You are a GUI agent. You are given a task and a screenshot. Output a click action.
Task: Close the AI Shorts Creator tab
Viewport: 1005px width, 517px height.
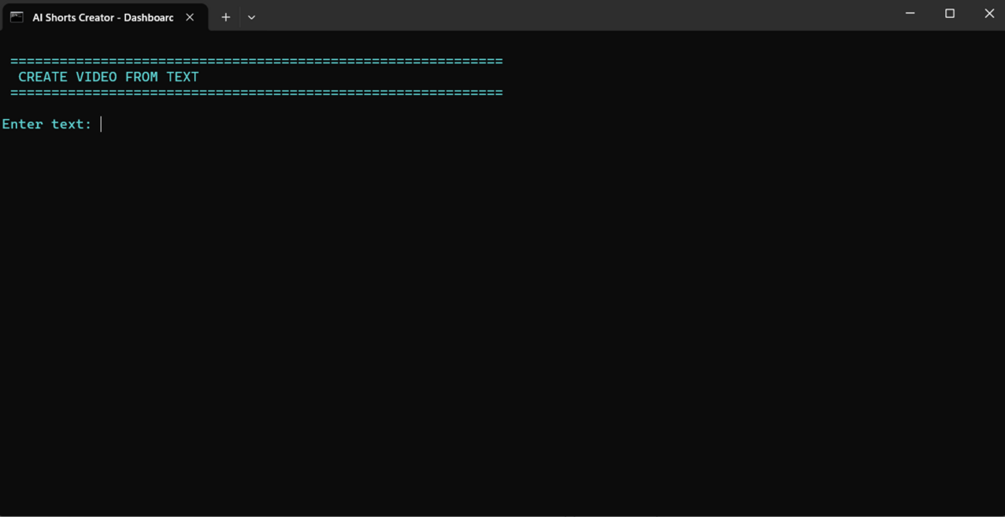pos(190,17)
